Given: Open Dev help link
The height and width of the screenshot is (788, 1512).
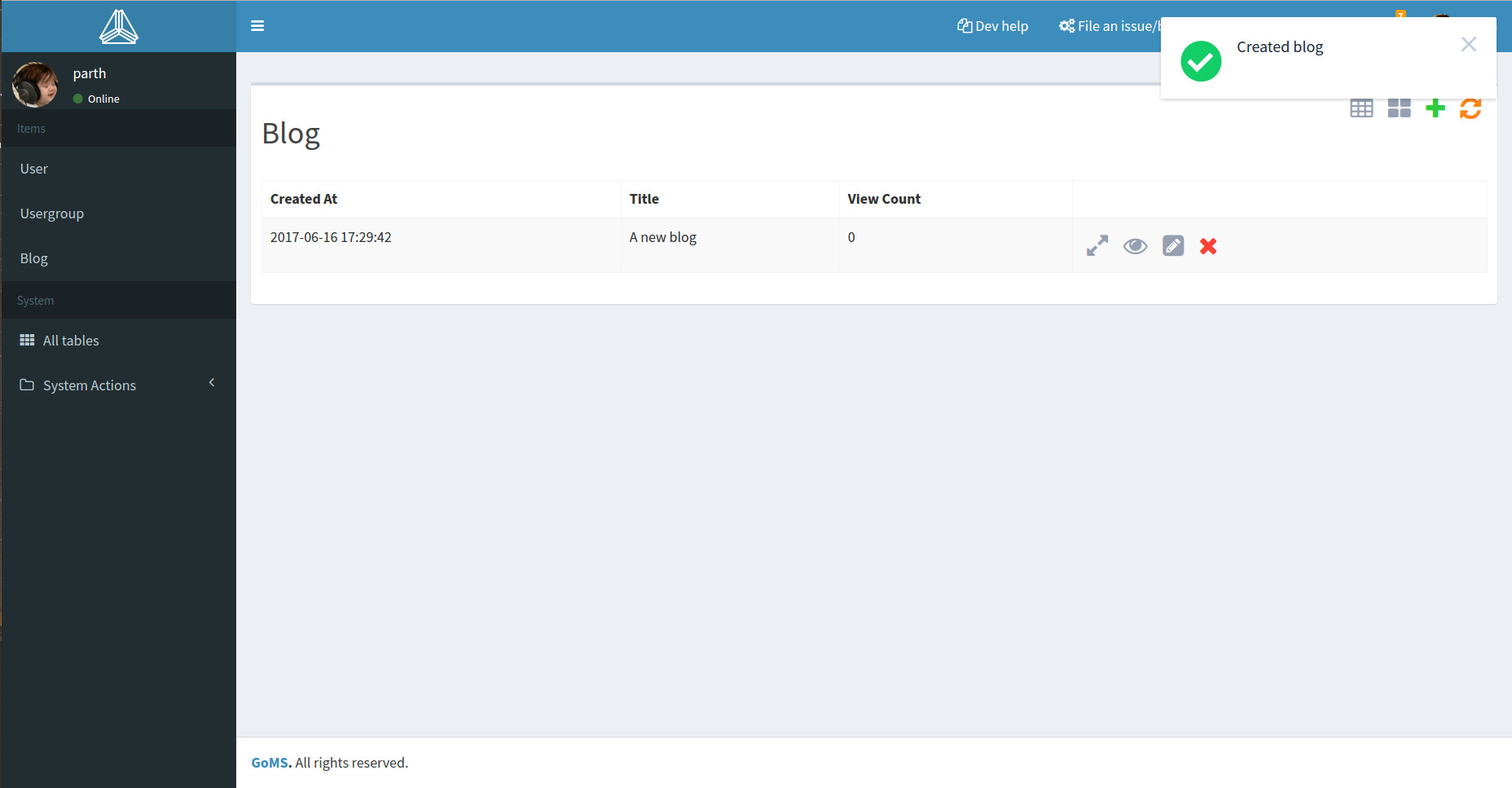Looking at the screenshot, I should pos(992,26).
